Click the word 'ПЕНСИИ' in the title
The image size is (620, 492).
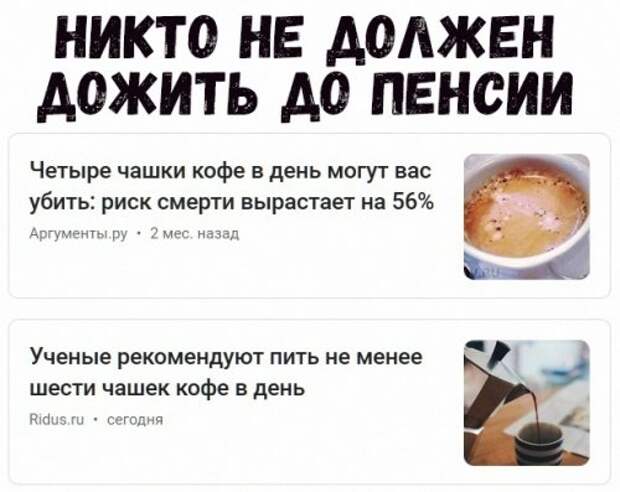click(x=472, y=94)
